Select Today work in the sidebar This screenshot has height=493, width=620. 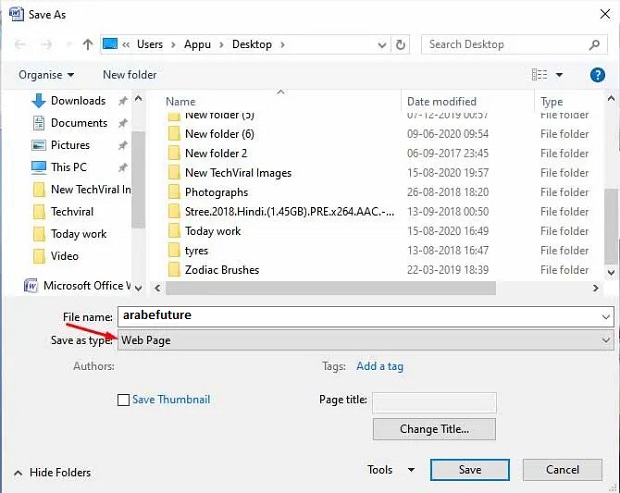click(x=79, y=234)
